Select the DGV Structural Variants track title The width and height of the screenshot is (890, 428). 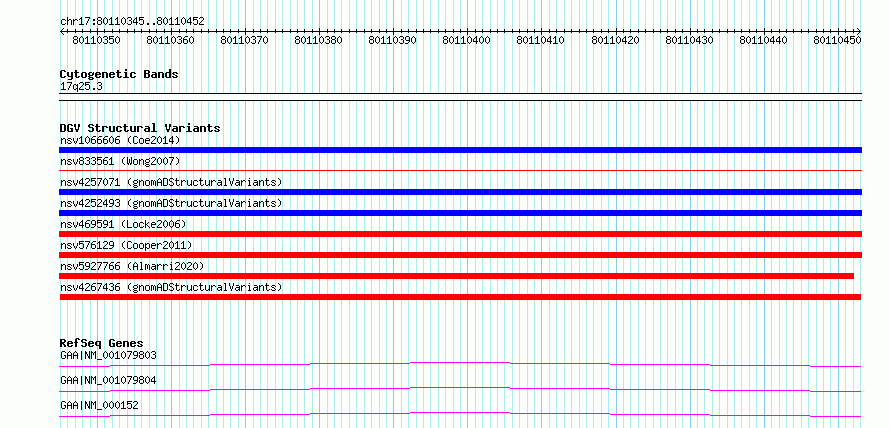tap(140, 128)
